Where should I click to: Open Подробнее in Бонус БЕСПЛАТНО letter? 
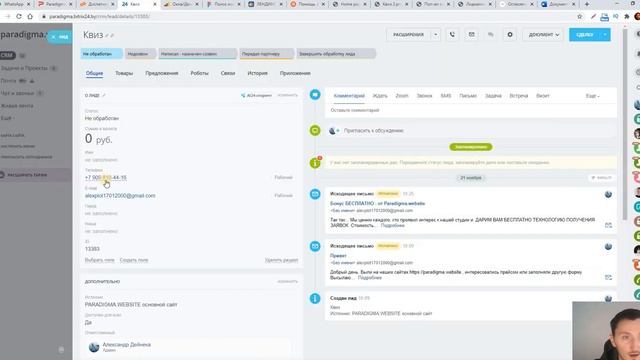[x=393, y=225]
